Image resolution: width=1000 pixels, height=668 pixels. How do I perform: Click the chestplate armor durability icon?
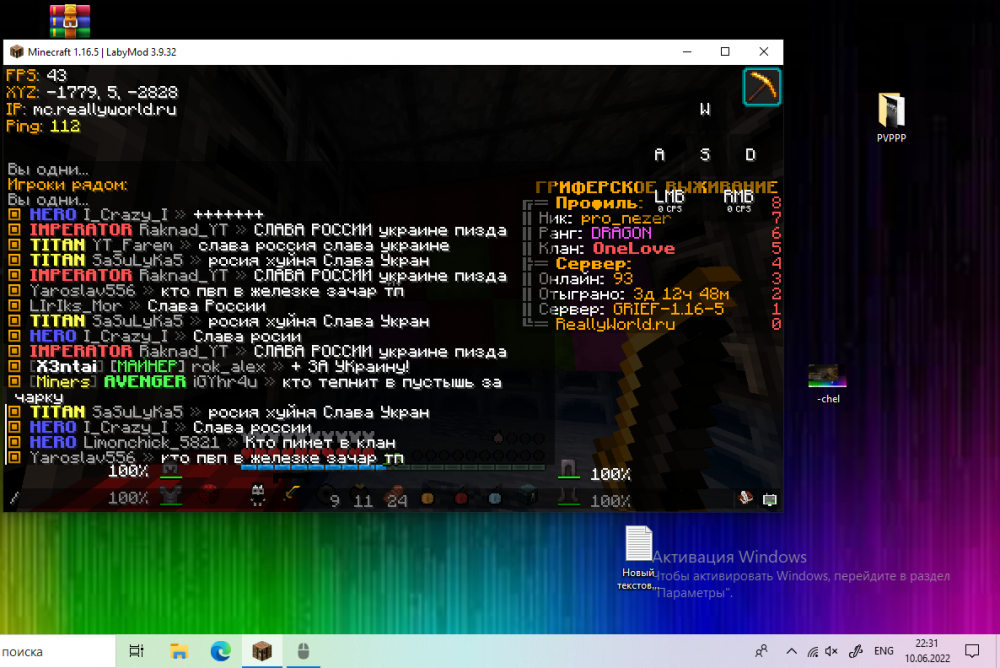(170, 495)
